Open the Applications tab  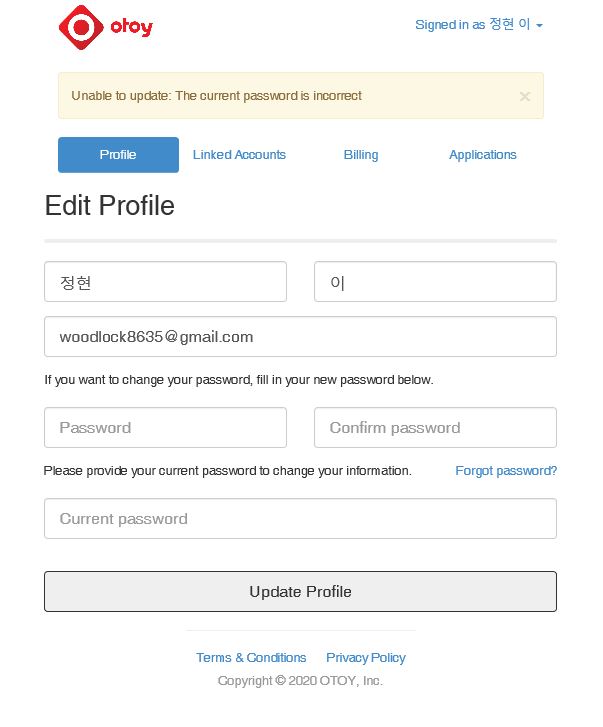click(482, 155)
